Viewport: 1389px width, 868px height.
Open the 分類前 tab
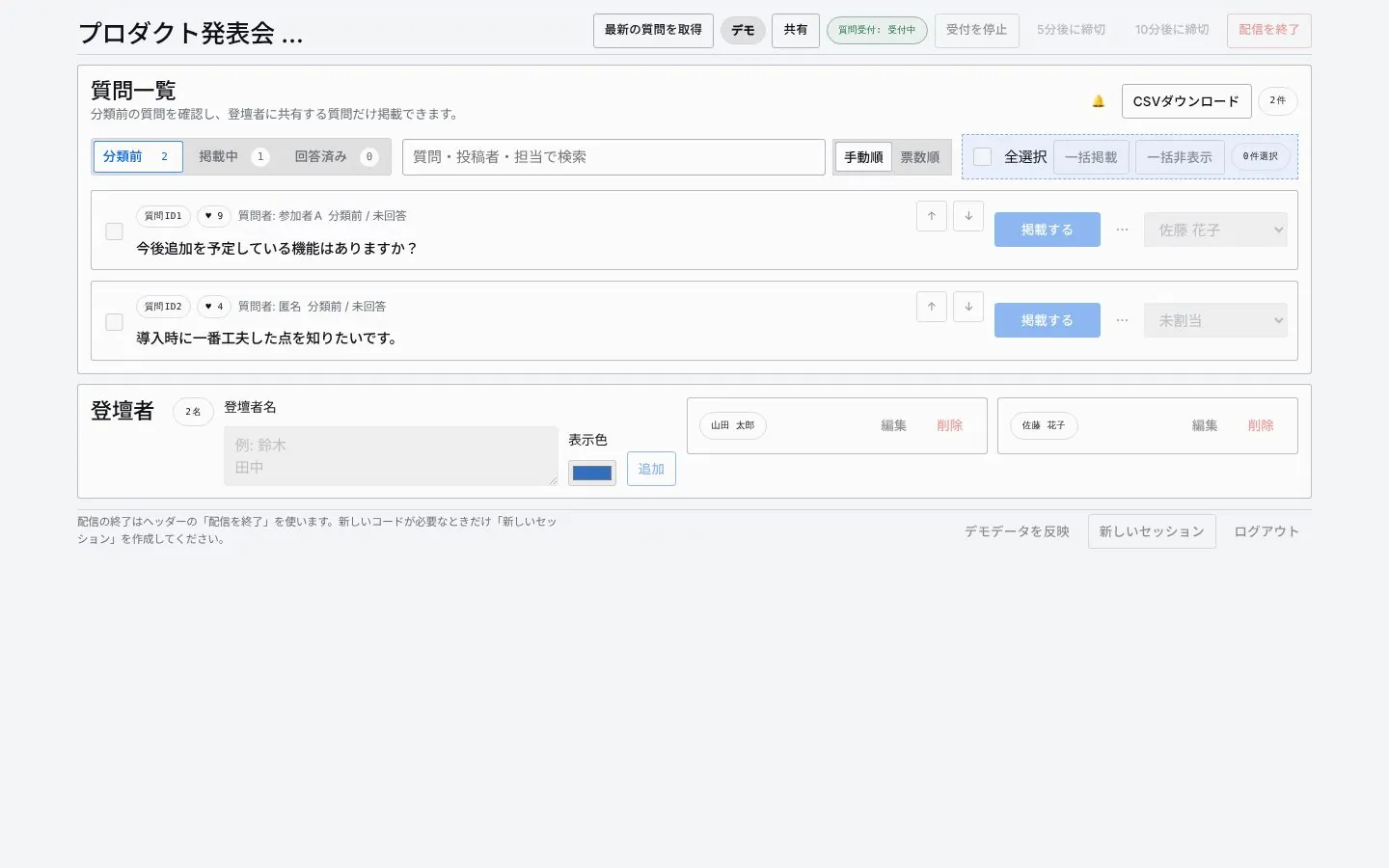point(138,156)
